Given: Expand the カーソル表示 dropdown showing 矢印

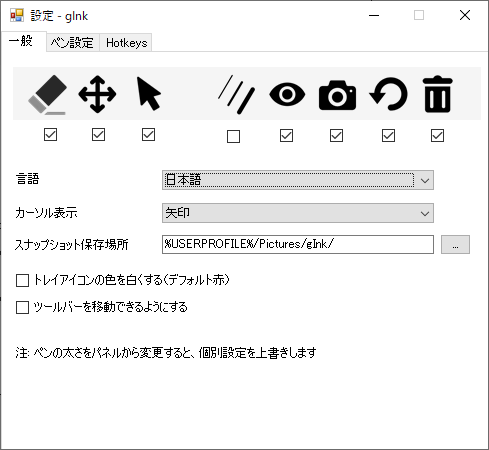Looking at the screenshot, I should [298, 213].
